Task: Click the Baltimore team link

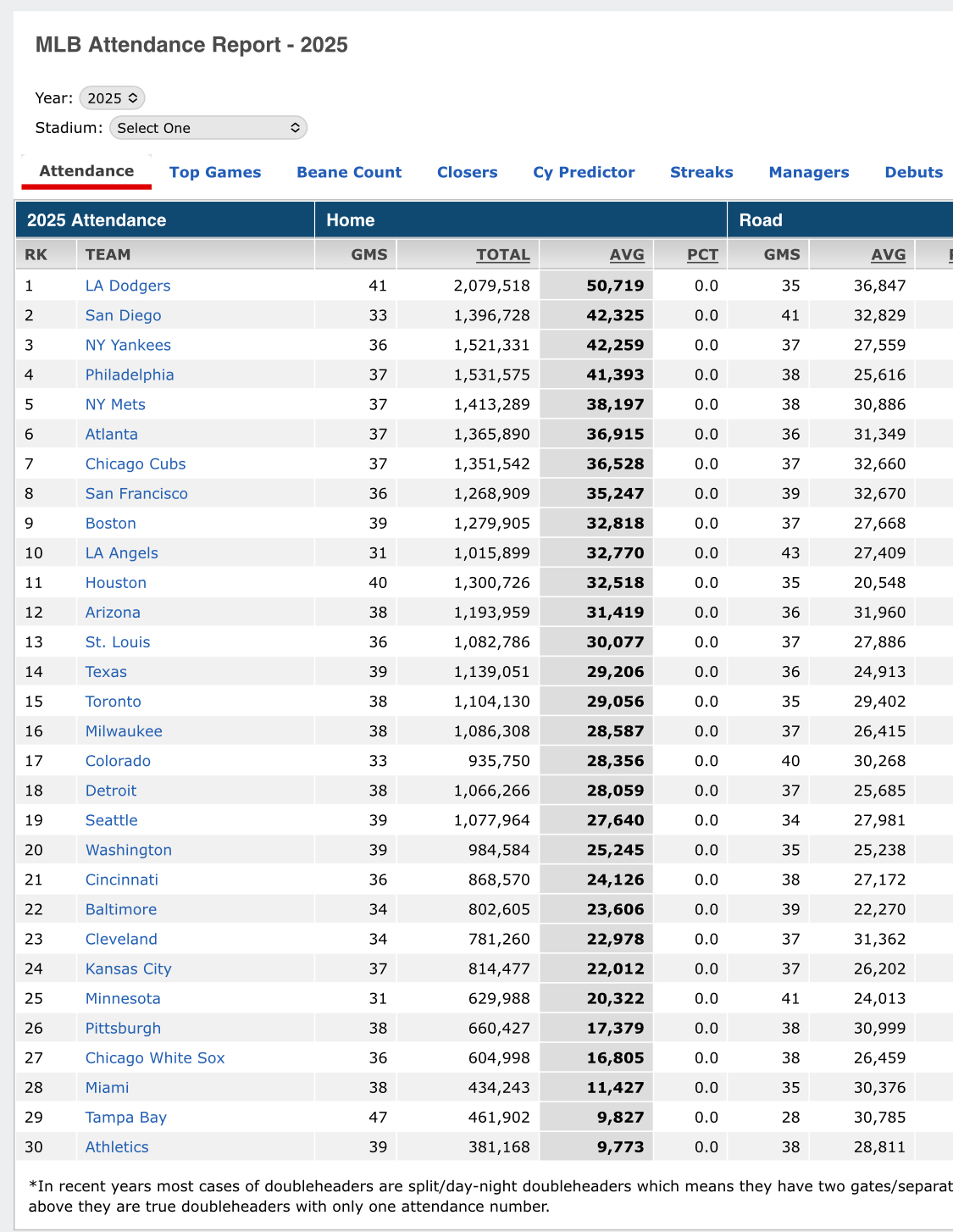Action: click(121, 909)
